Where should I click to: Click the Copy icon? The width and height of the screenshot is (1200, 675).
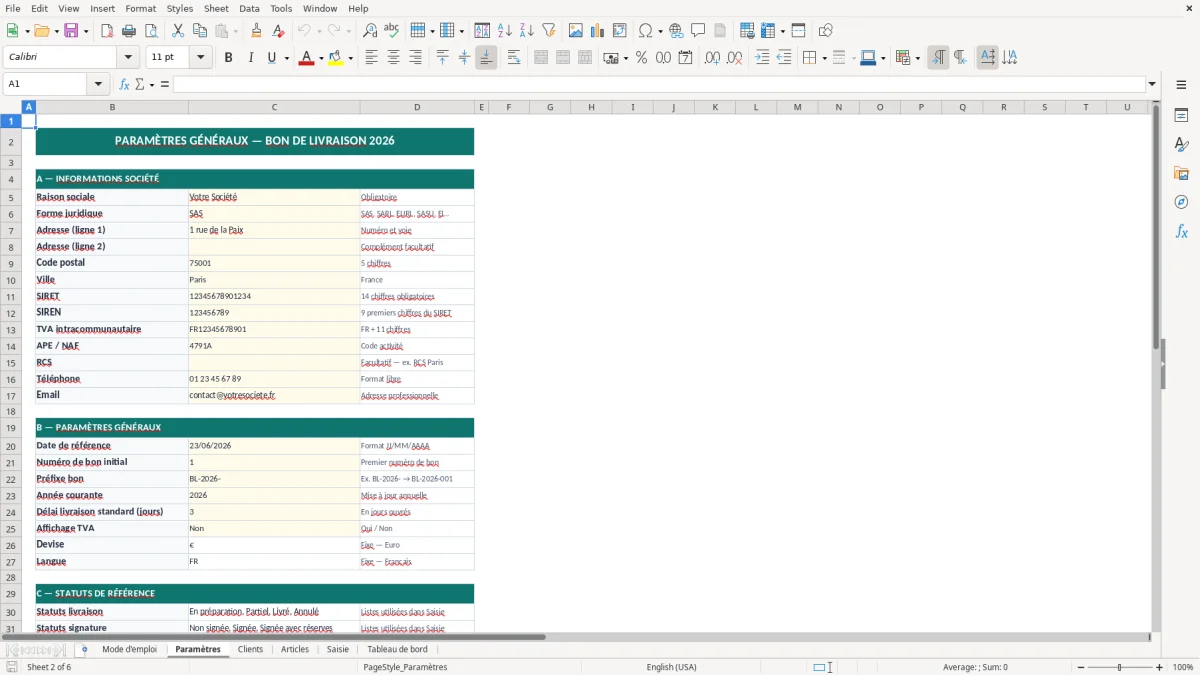point(200,31)
